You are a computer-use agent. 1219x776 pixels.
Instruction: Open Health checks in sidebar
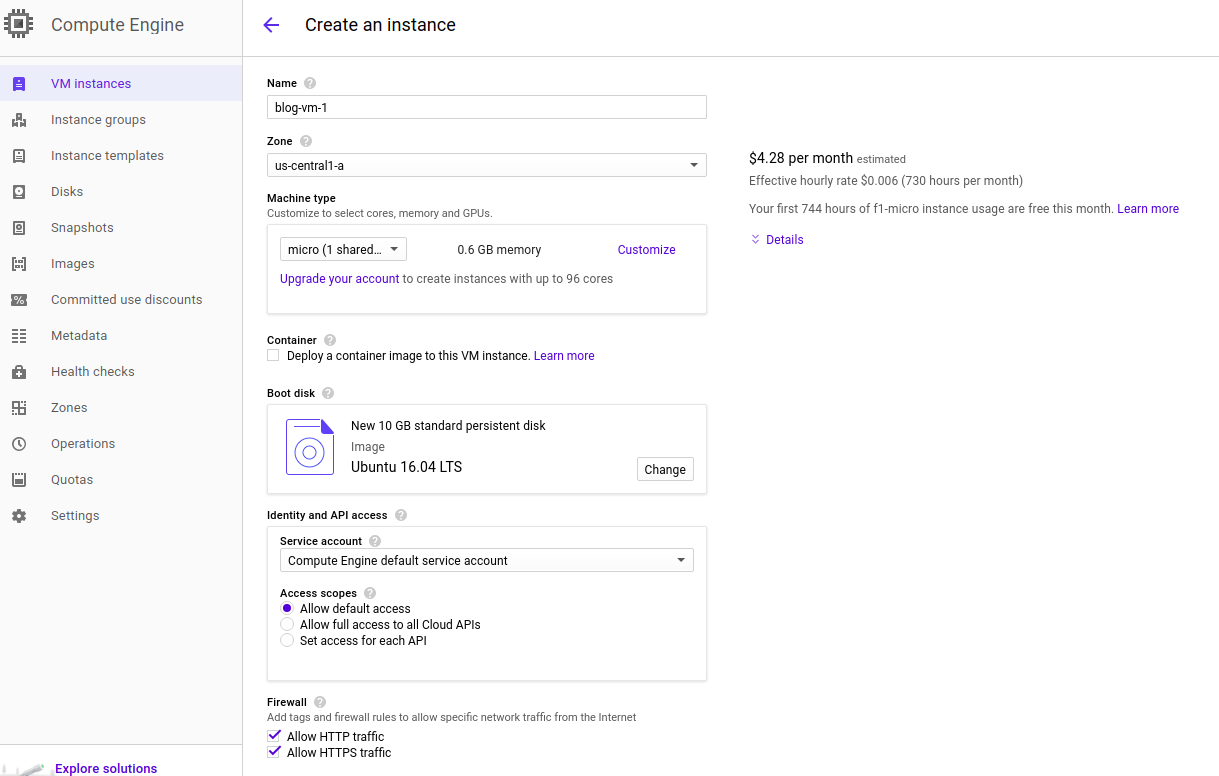tap(121, 372)
